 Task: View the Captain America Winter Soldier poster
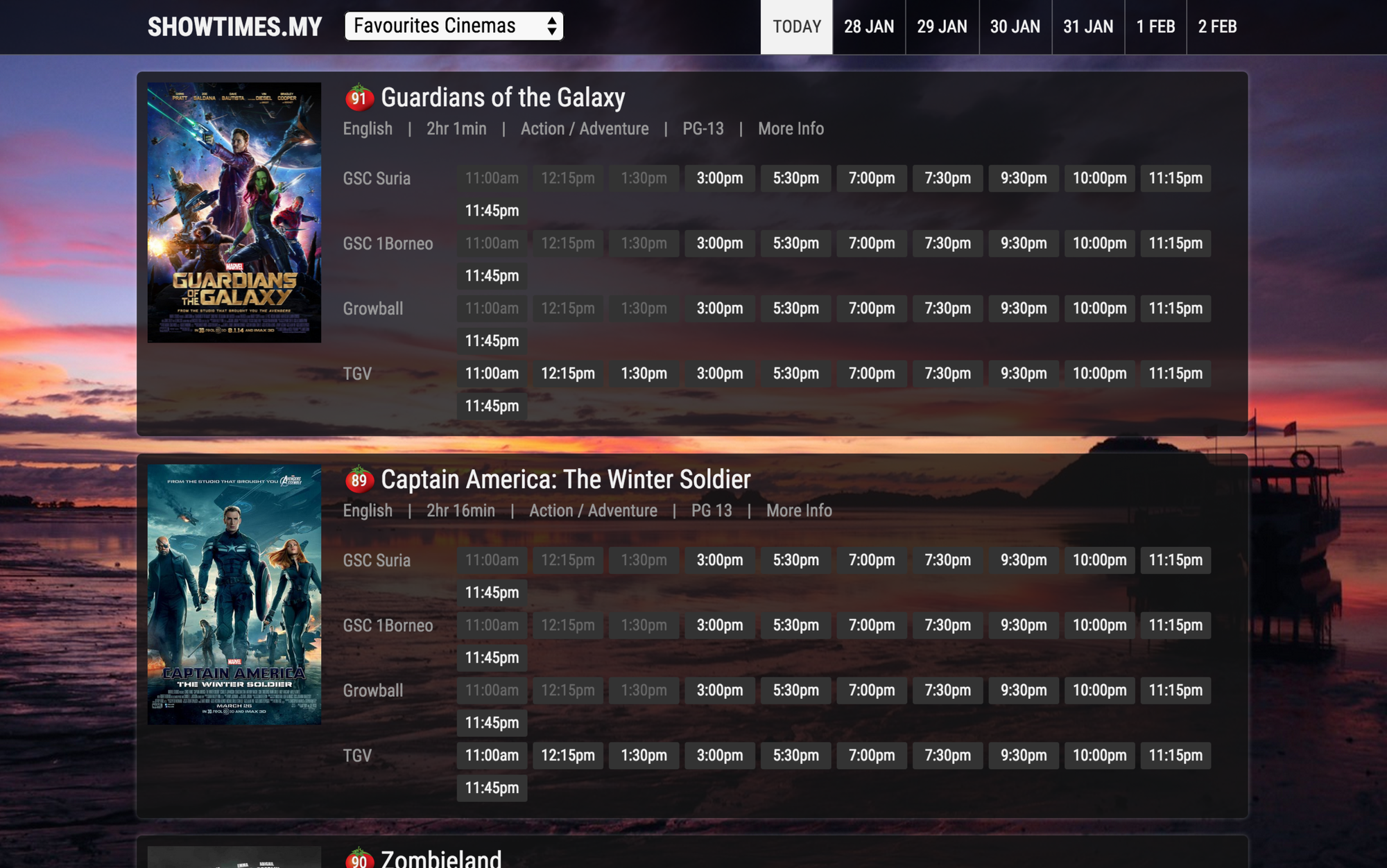[234, 603]
